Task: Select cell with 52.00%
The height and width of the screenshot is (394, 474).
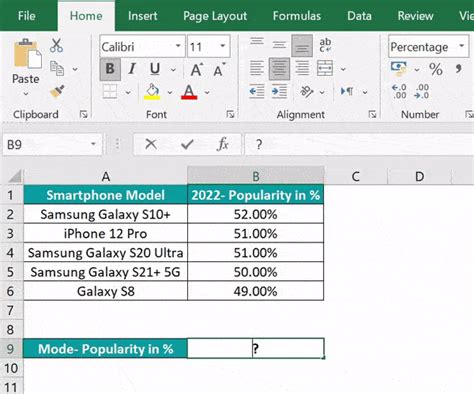Action: click(256, 214)
